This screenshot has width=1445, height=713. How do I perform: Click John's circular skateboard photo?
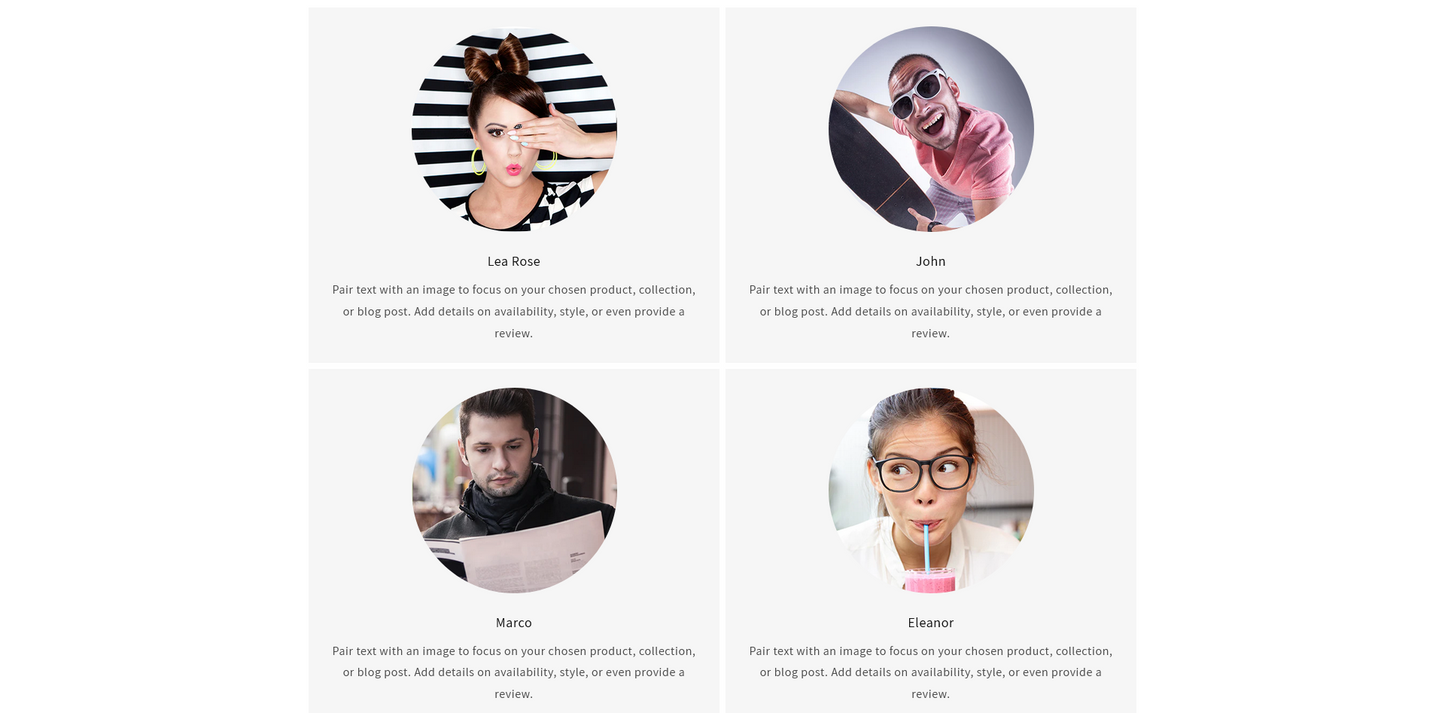tap(931, 129)
